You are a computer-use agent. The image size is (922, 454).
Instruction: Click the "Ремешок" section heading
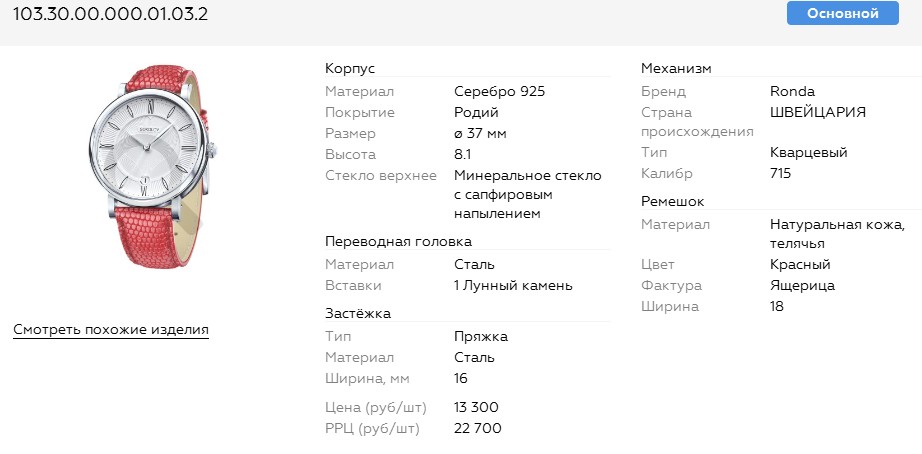(673, 201)
